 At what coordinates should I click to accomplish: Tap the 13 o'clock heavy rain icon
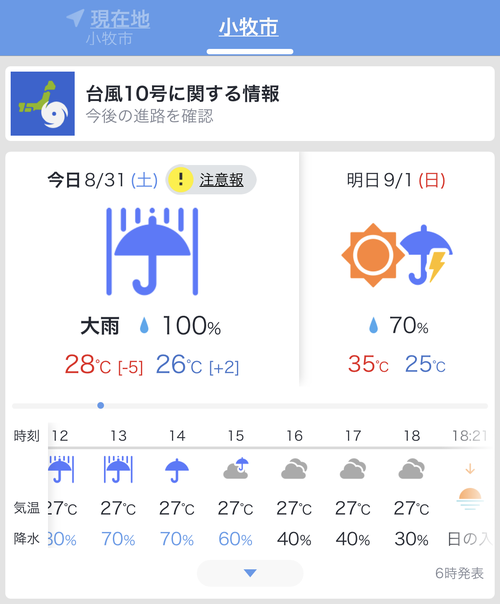coord(118,470)
